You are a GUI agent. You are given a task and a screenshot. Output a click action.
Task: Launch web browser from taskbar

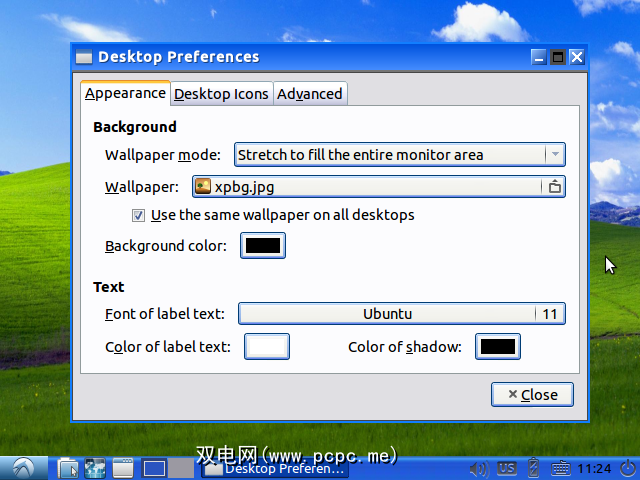point(95,468)
